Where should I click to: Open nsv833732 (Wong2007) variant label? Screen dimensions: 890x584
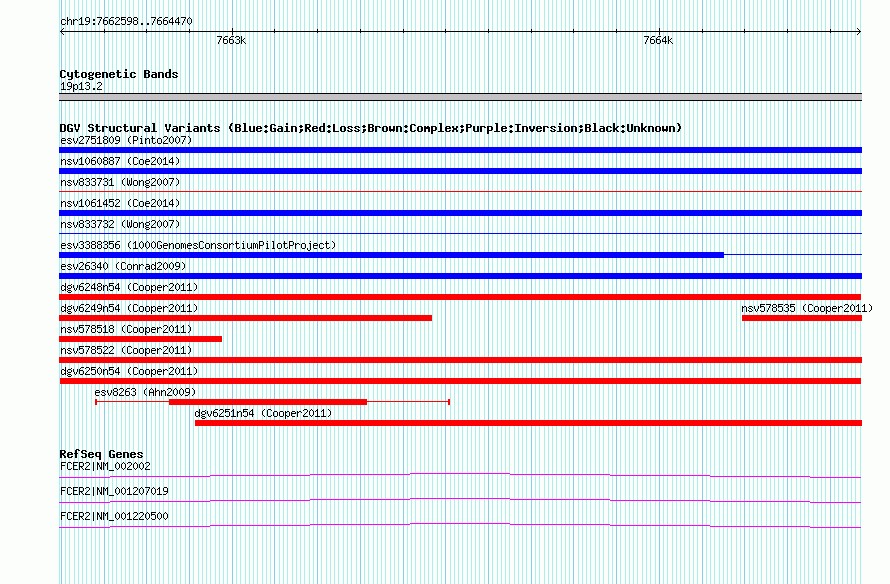click(120, 224)
